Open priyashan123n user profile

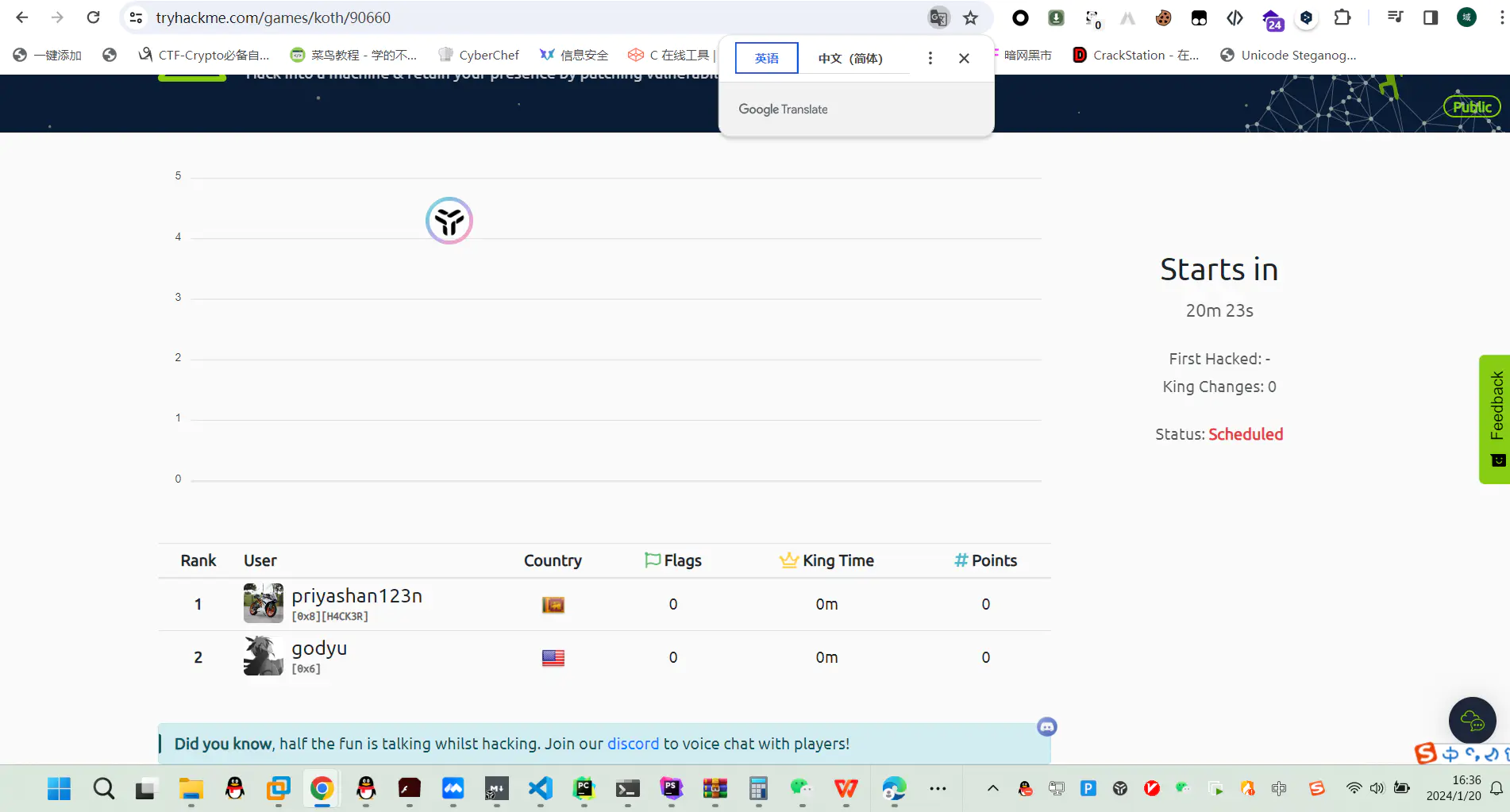[x=356, y=596]
